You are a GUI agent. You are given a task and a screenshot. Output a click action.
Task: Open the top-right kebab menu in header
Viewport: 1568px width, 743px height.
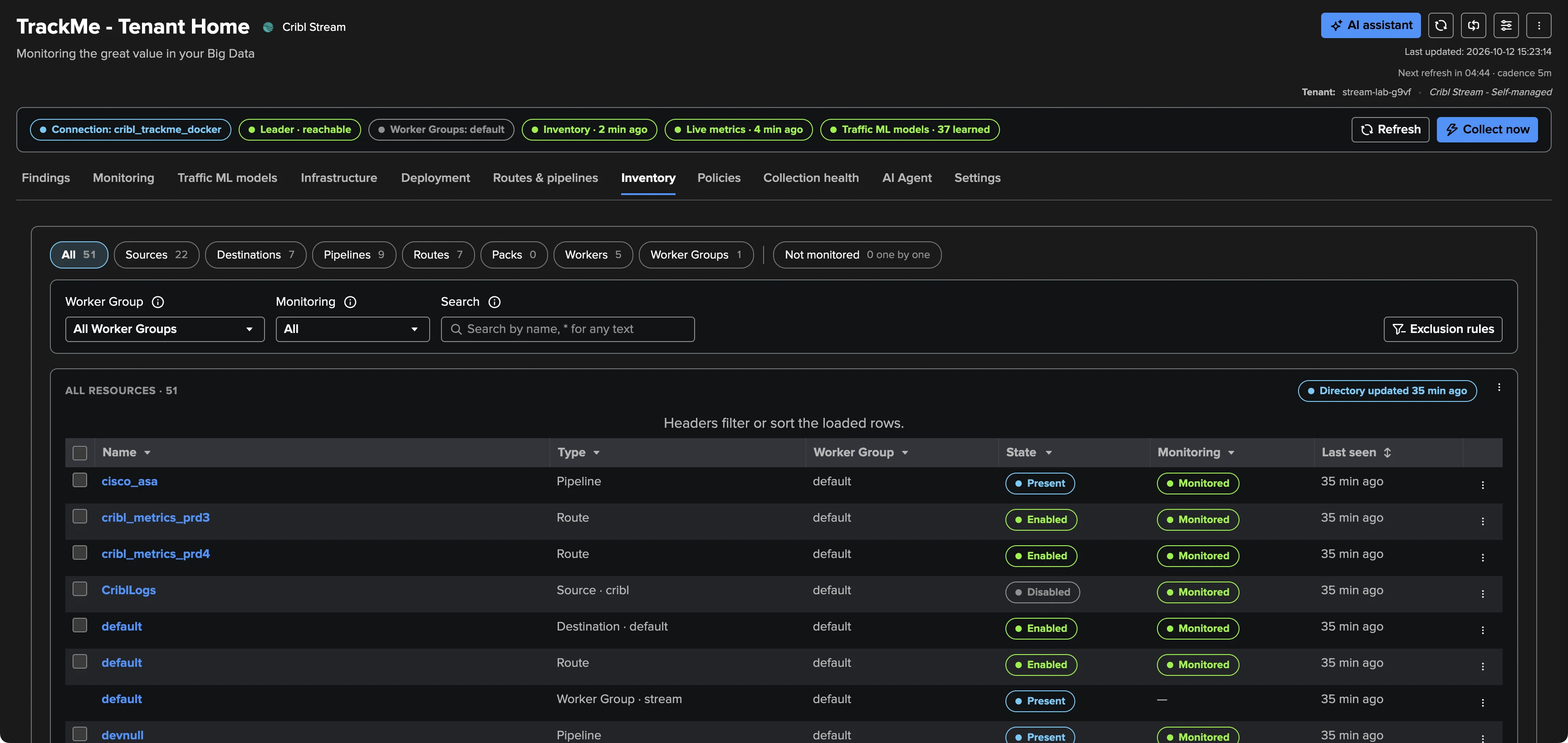click(x=1539, y=25)
